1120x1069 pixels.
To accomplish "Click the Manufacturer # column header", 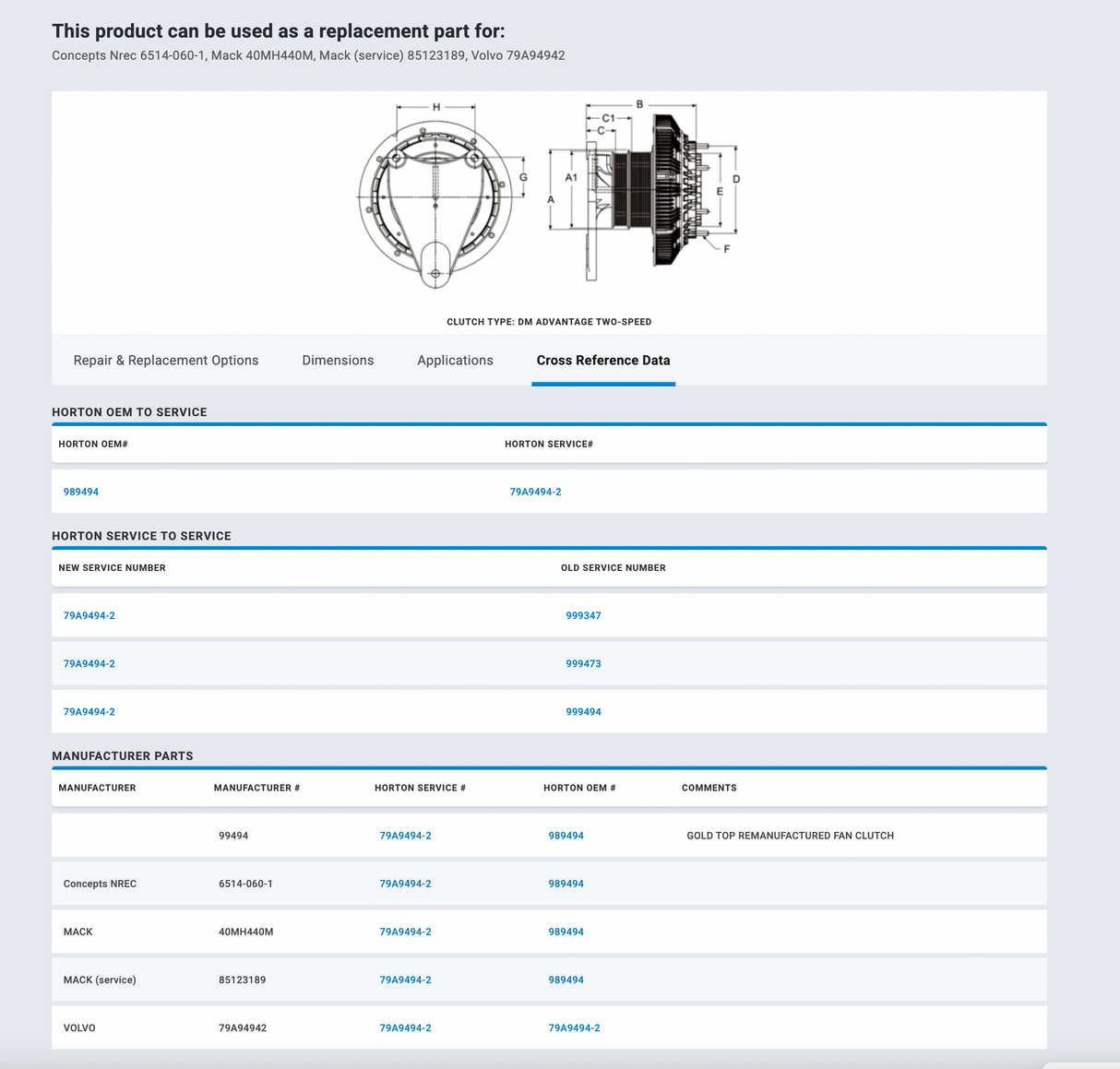I will 256,788.
